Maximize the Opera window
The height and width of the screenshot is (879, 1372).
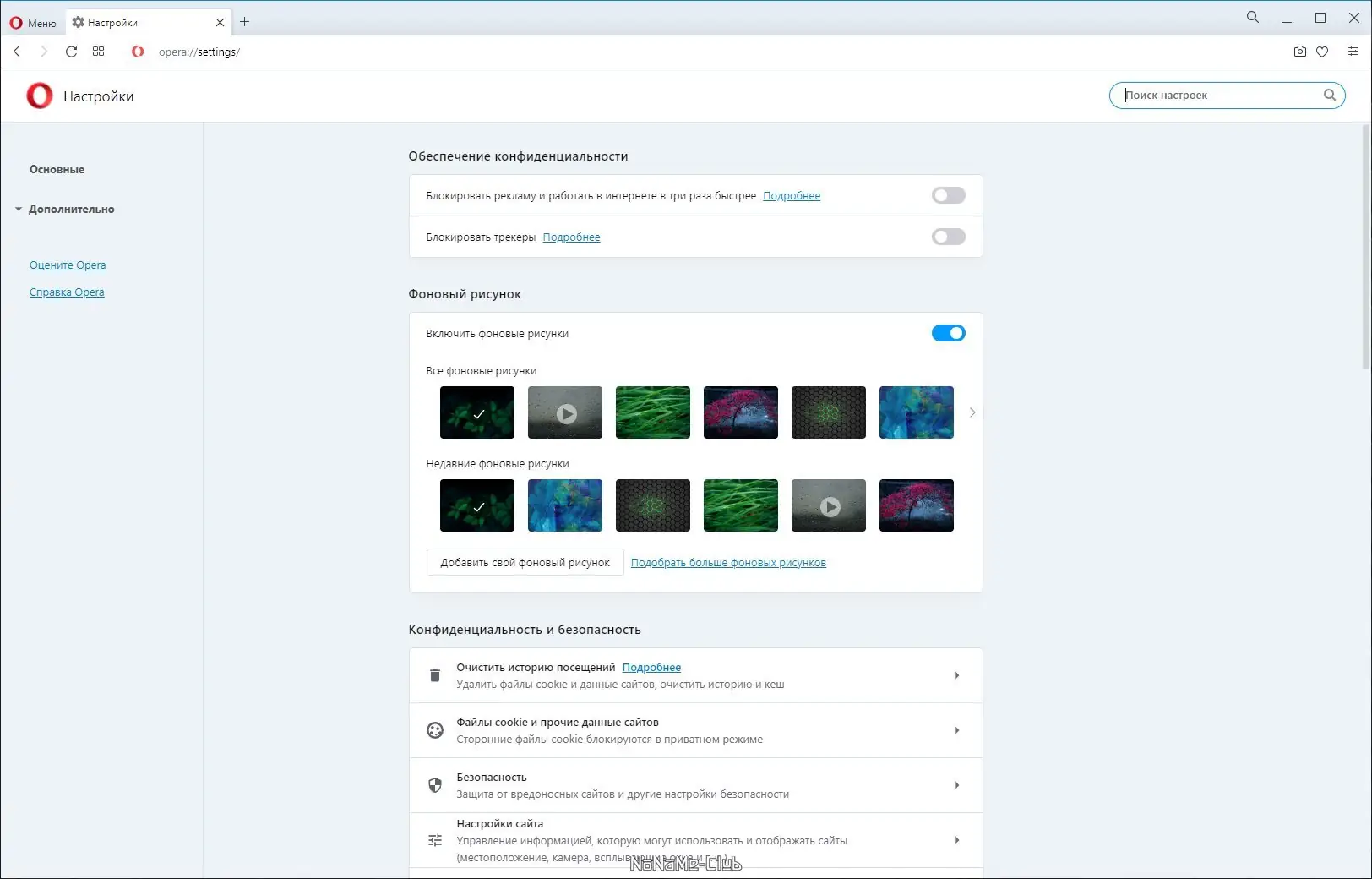(x=1320, y=18)
